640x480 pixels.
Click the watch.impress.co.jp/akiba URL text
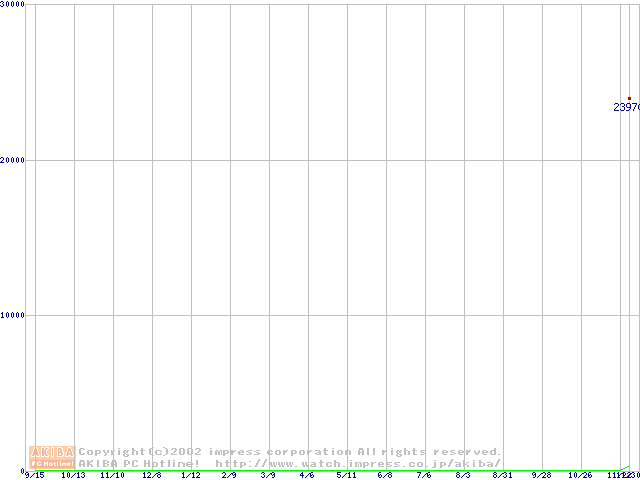coord(358,464)
